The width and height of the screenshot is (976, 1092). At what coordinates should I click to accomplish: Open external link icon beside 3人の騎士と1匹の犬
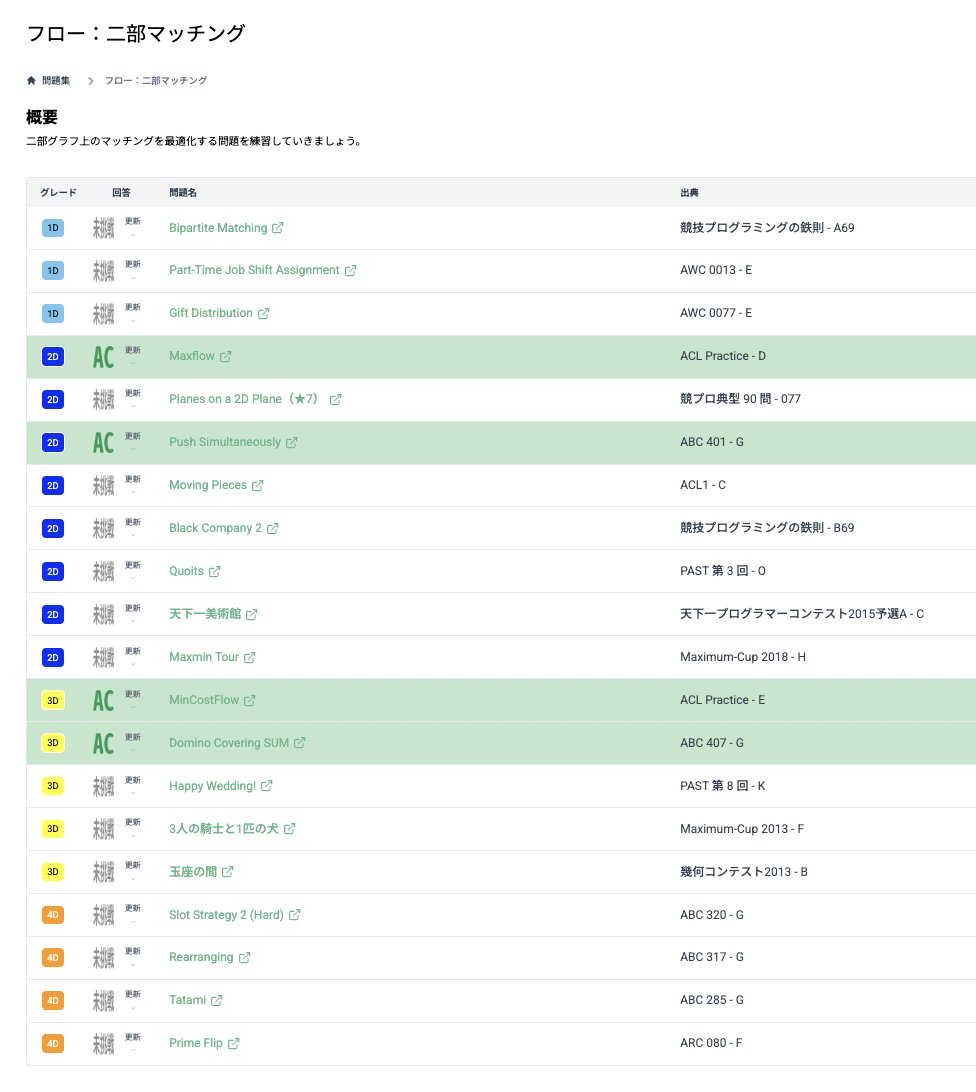(290, 829)
